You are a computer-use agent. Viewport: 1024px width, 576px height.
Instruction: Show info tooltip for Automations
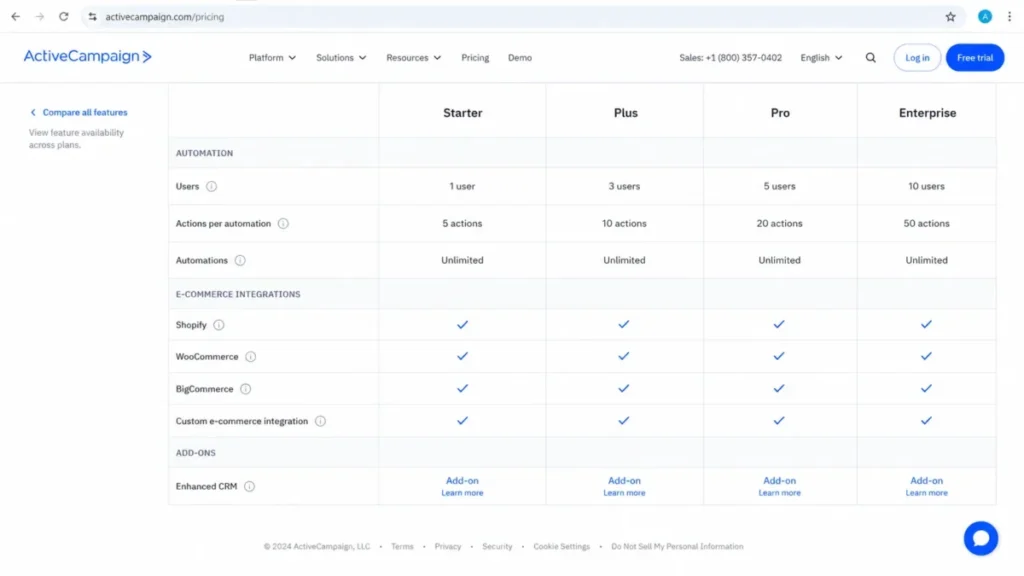(240, 261)
